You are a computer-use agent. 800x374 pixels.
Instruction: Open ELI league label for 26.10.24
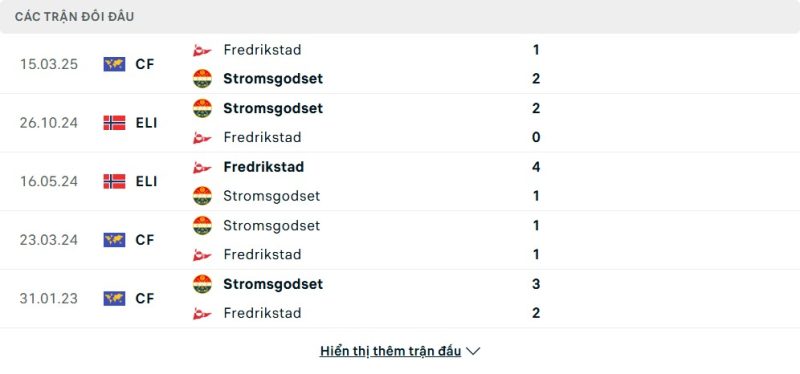click(x=146, y=123)
